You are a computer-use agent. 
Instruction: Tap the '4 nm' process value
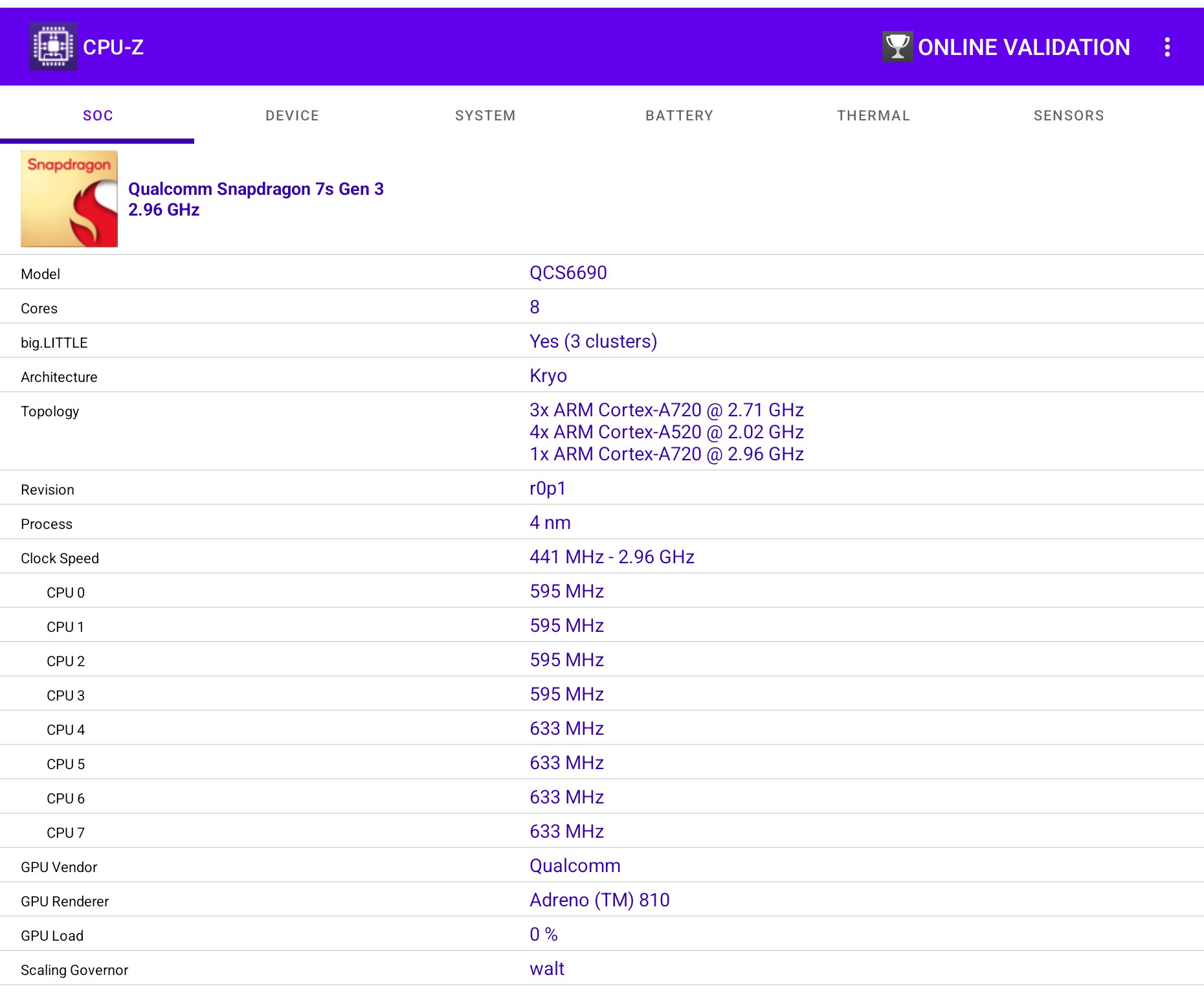(x=550, y=522)
